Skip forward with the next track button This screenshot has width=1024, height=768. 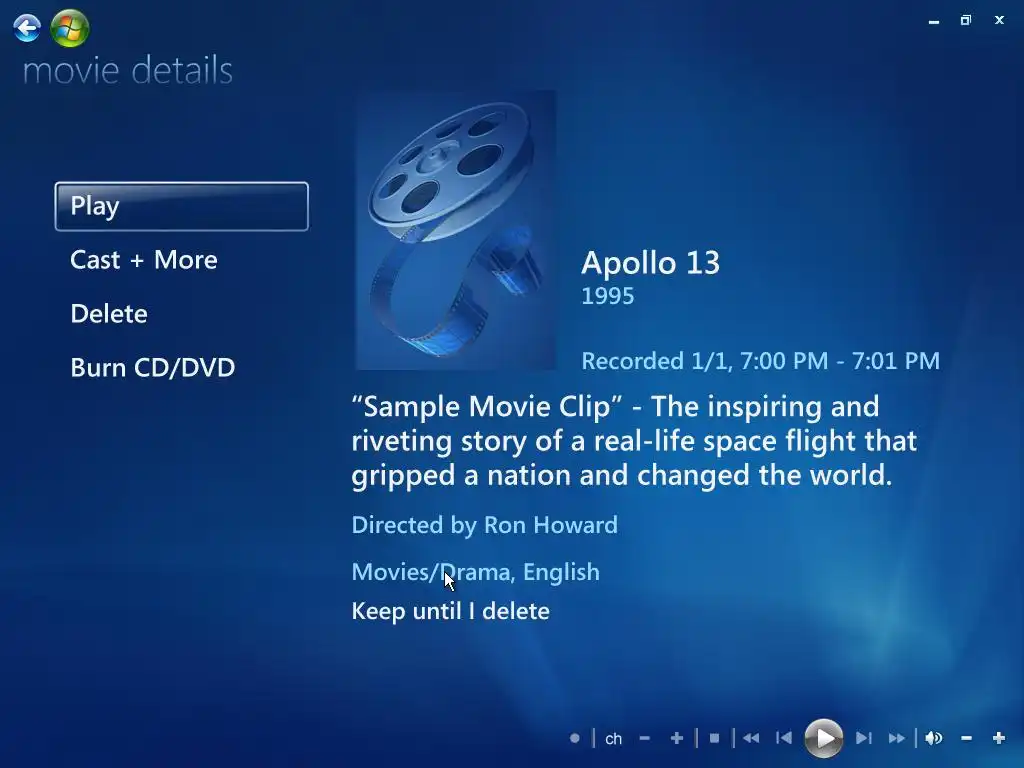[x=864, y=739]
